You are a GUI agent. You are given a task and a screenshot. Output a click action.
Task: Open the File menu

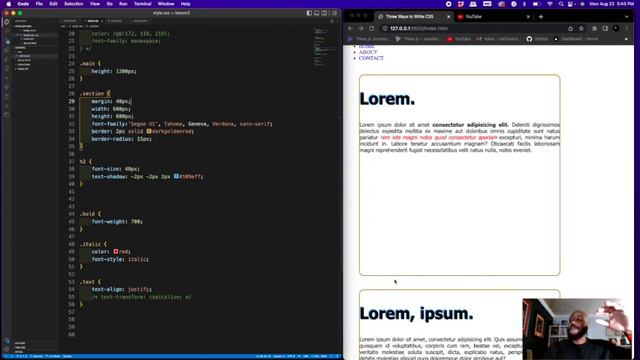click(39, 4)
